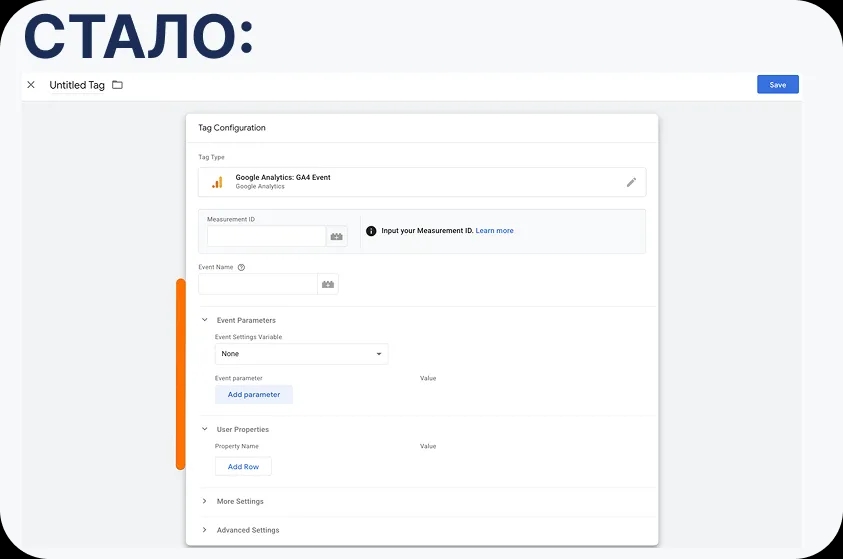Collapse the User Properties section
This screenshot has height=559, width=843.
click(x=204, y=429)
